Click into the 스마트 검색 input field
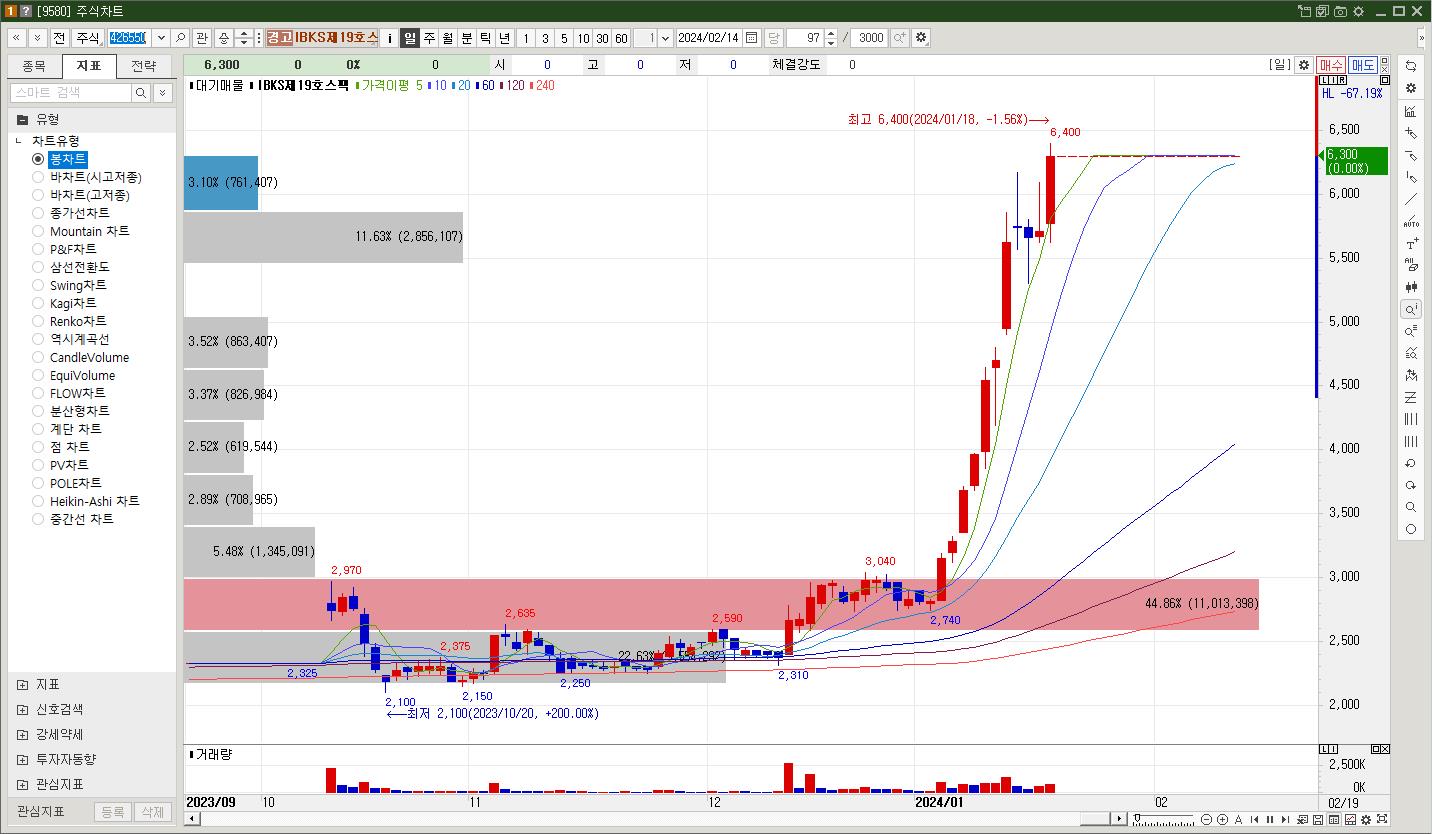1432x834 pixels. point(71,92)
